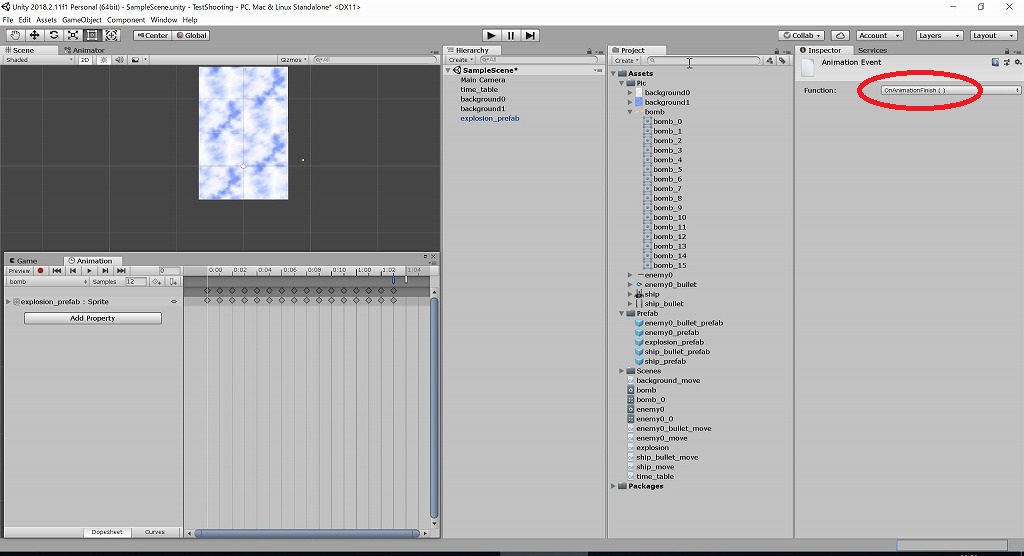Select the Hand tool in toolbar
The height and width of the screenshot is (556, 1024).
[15, 35]
